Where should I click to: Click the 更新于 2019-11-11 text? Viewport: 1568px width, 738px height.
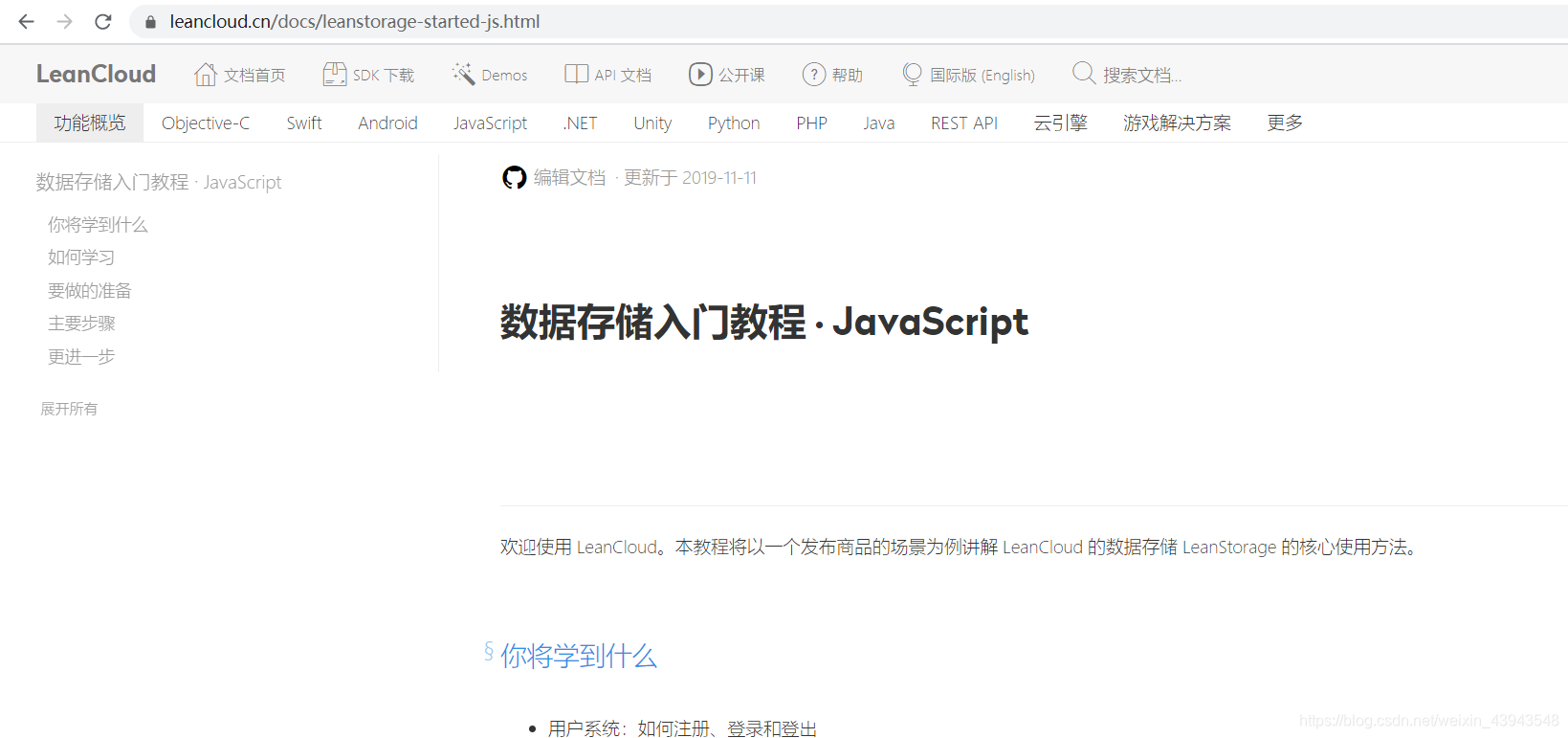click(690, 178)
